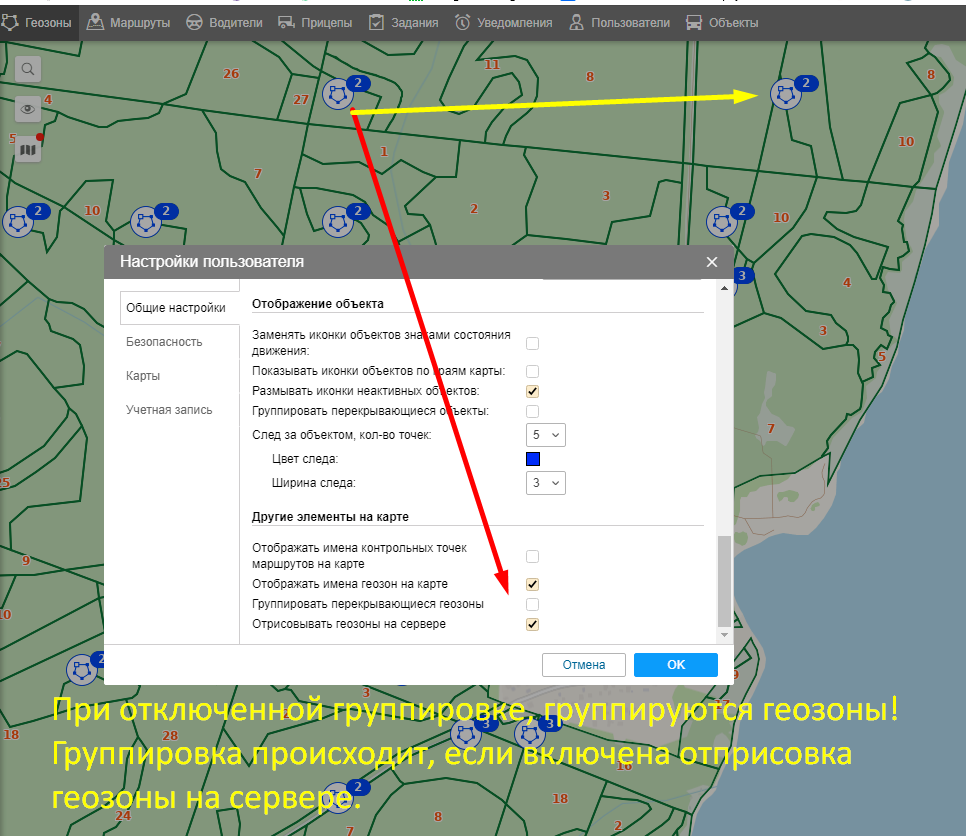Screen dimensions: 966x836
Task: Click the Отмена cancel button
Action: (x=584, y=665)
